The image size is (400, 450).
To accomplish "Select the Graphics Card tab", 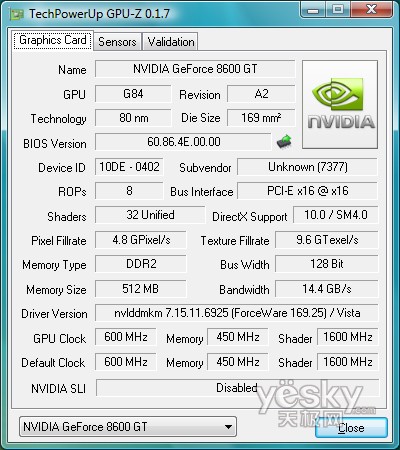I will 53,40.
